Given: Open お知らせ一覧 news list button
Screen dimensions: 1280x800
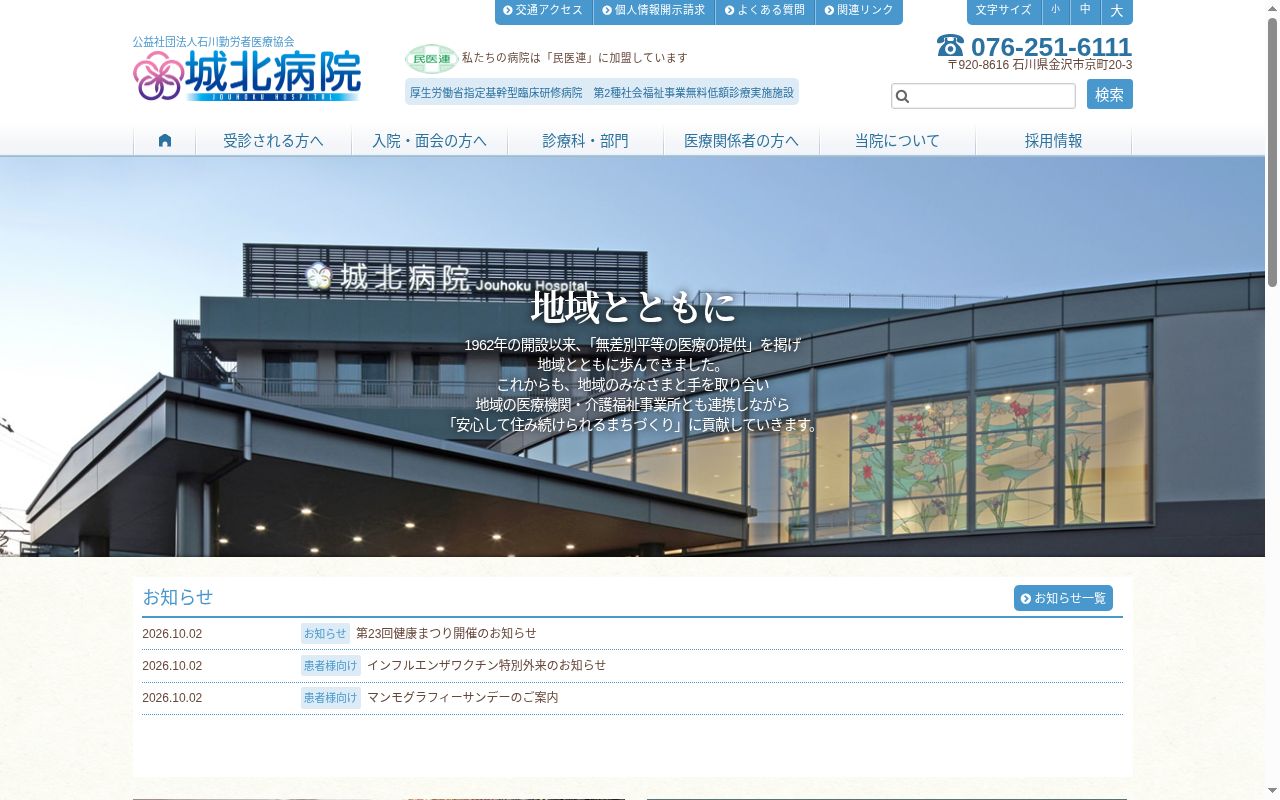Looking at the screenshot, I should pos(1063,598).
